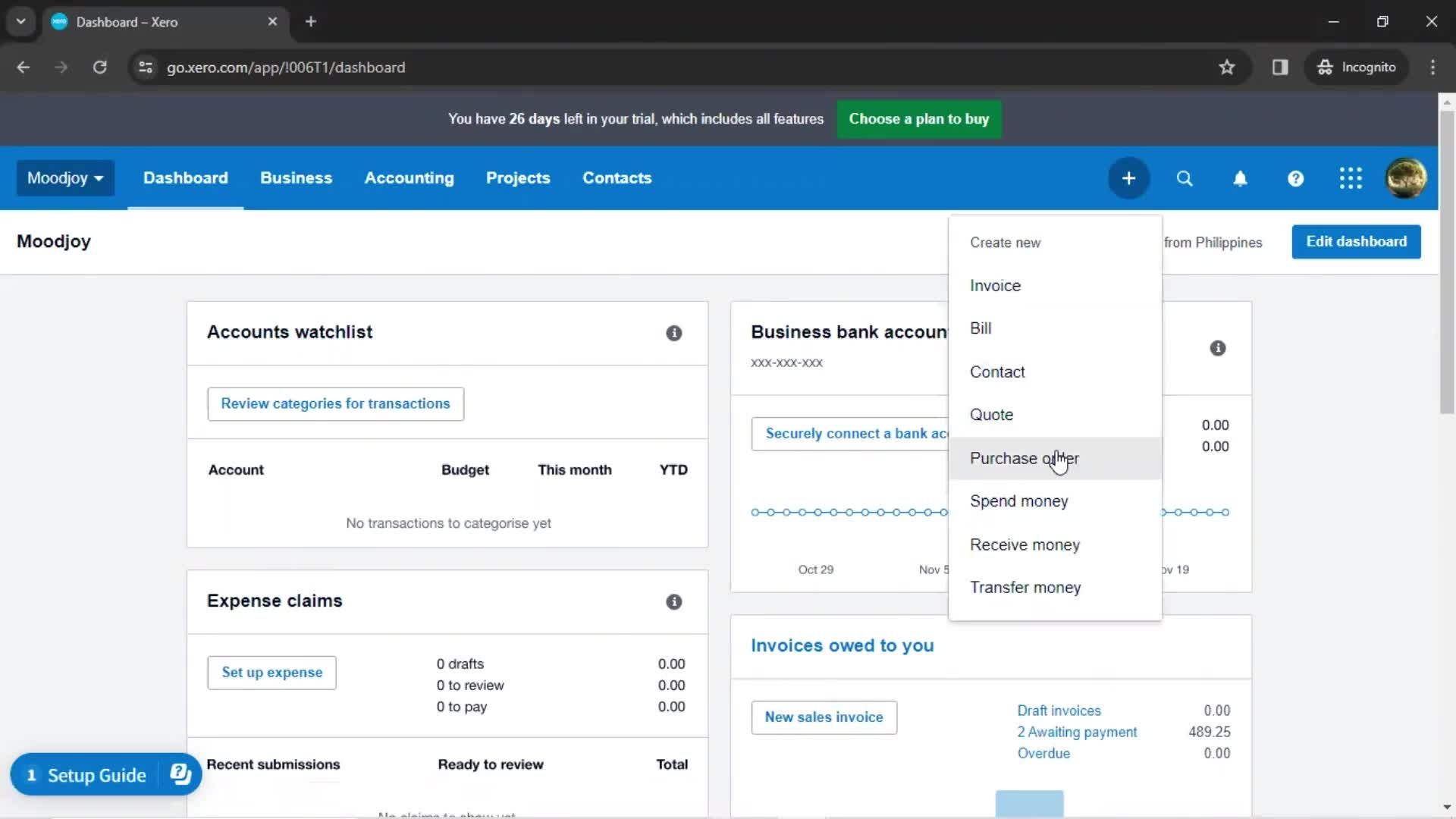
Task: Select Spend money menu item
Action: [1055, 501]
